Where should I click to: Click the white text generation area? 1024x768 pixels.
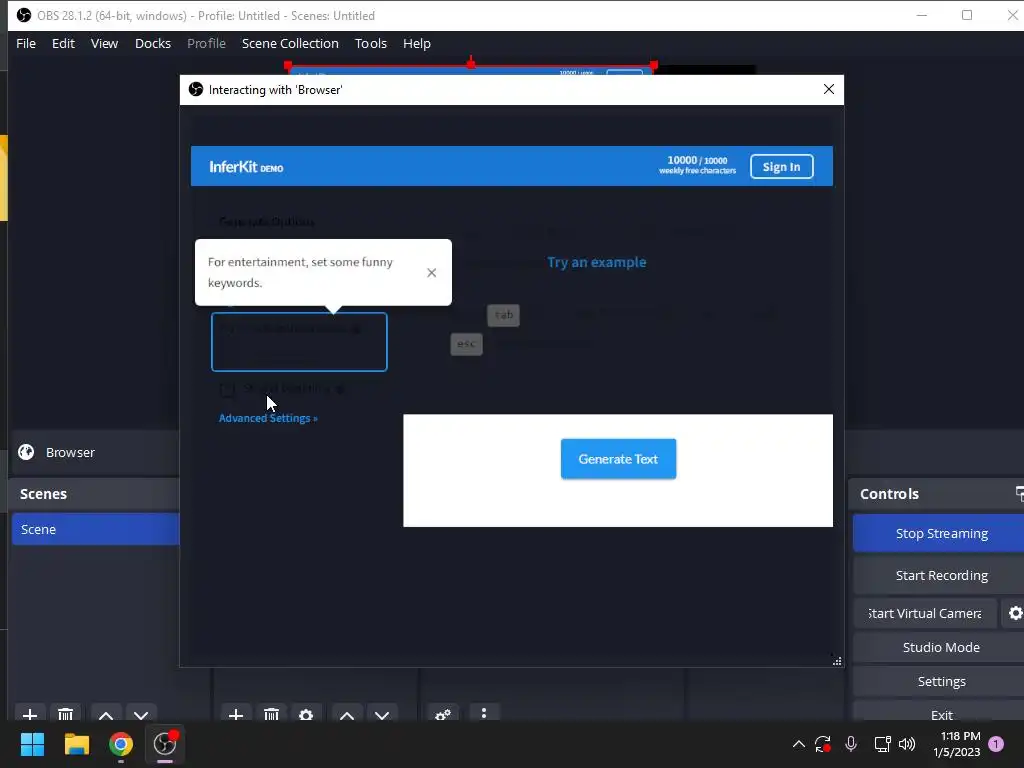[x=618, y=470]
